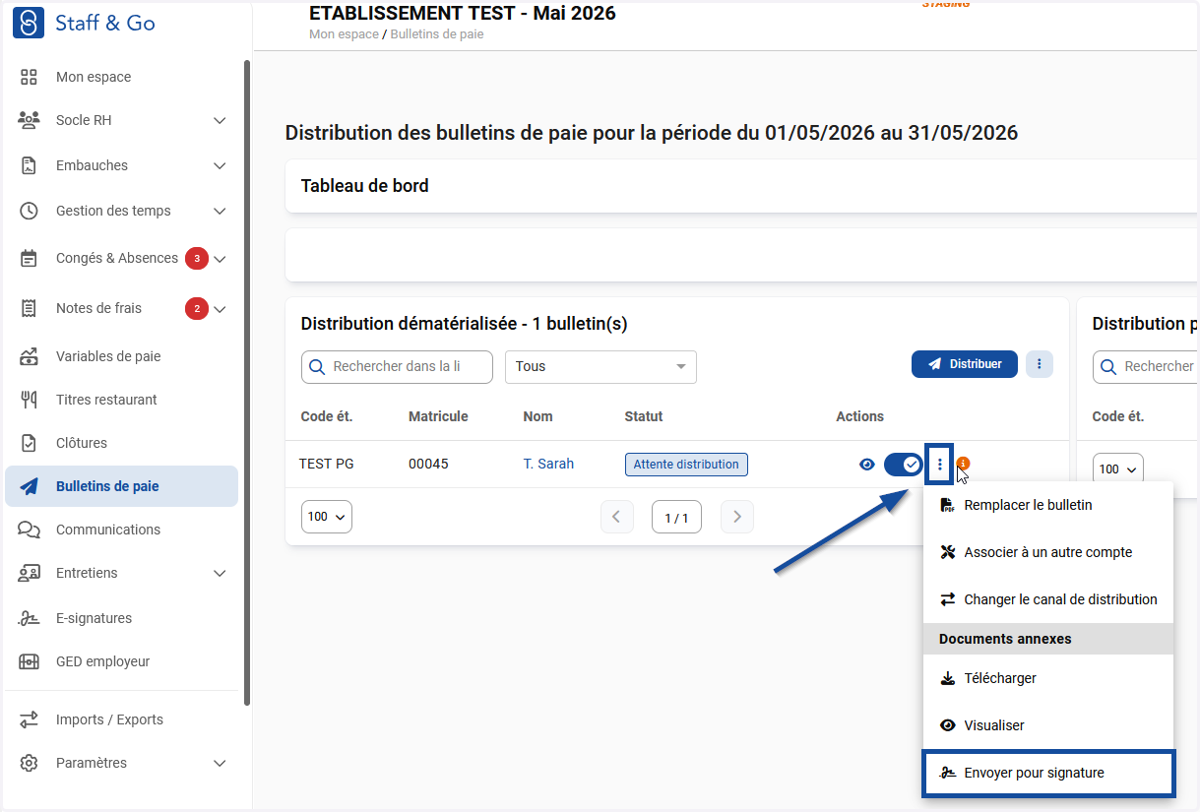Click the Clôtures file-check icon
1200x812 pixels.
click(29, 443)
